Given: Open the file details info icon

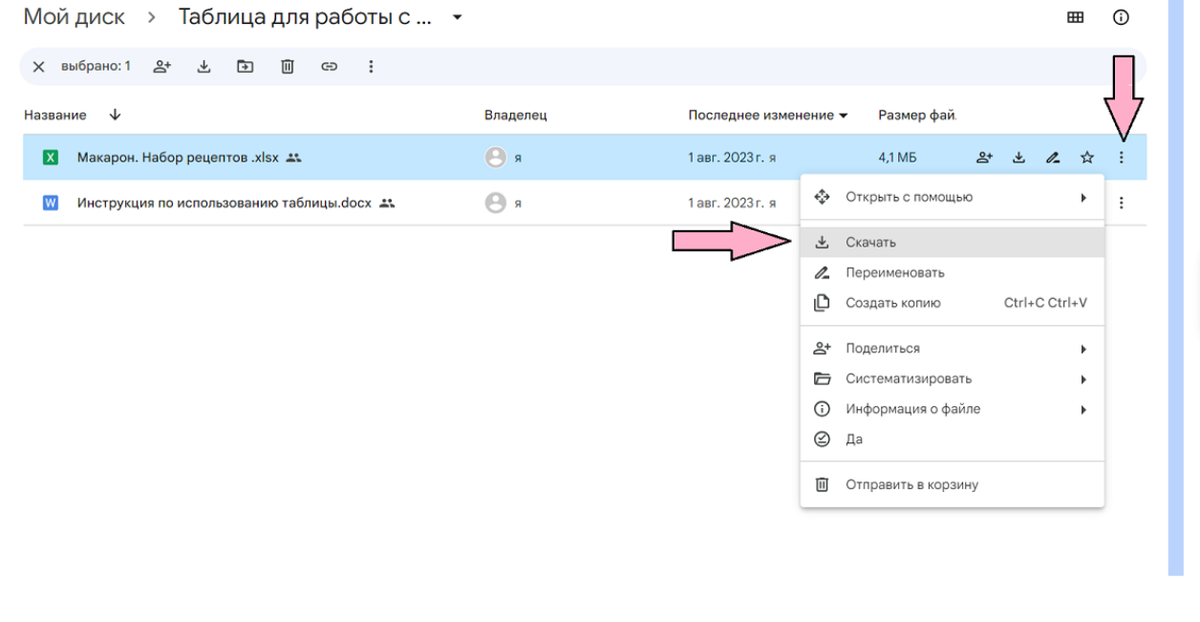Looking at the screenshot, I should point(1121,17).
